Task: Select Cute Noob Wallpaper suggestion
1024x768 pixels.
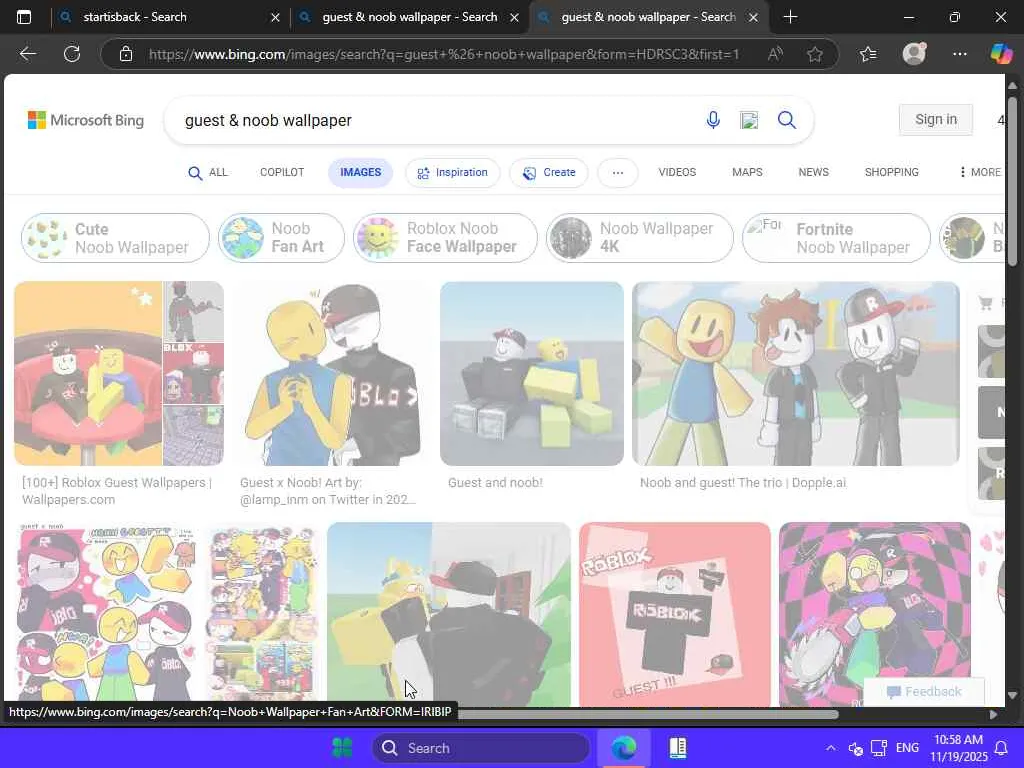Action: [x=116, y=238]
